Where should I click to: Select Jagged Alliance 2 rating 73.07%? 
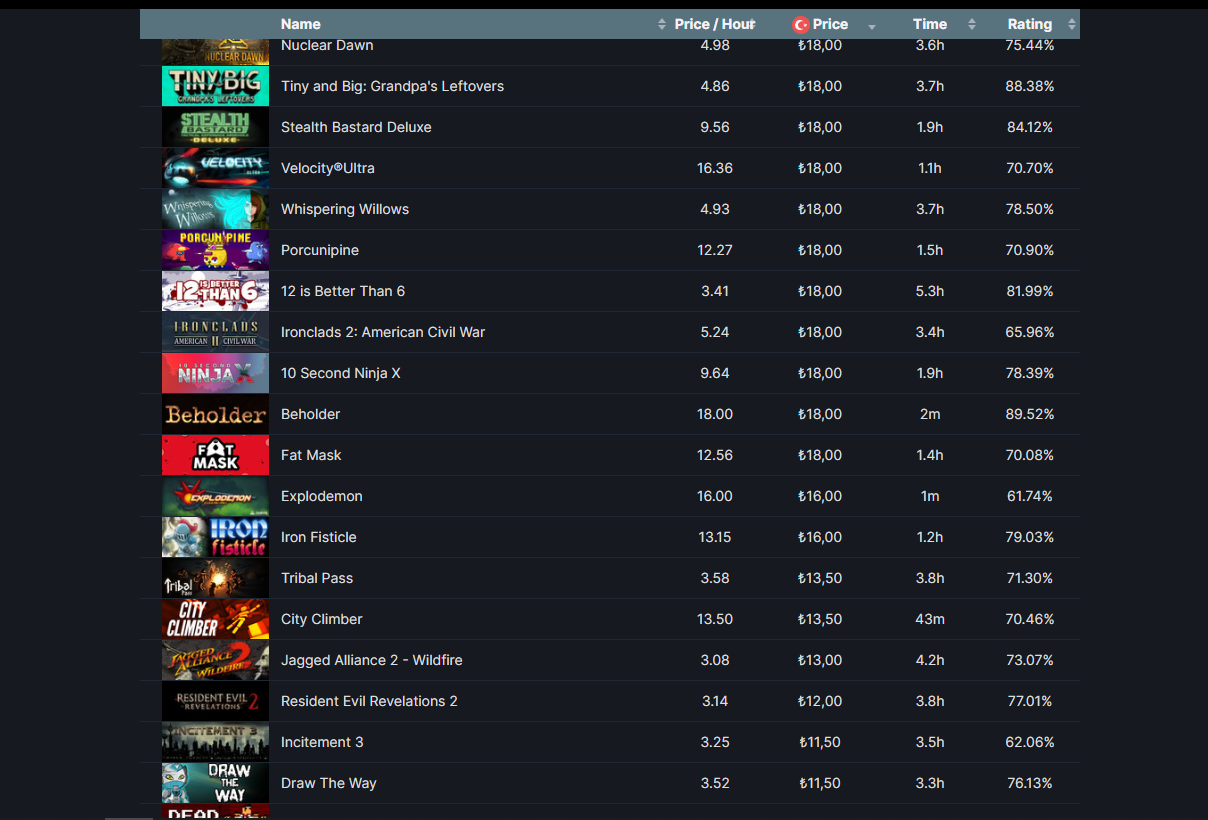(1030, 660)
